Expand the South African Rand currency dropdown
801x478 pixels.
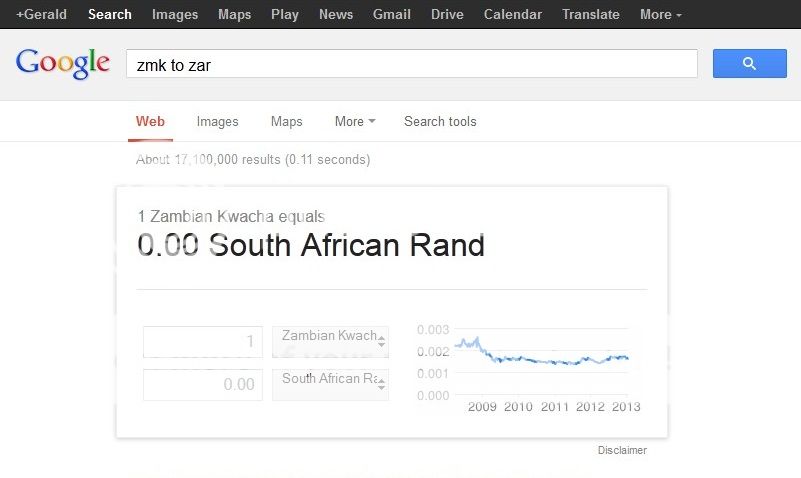pos(331,385)
